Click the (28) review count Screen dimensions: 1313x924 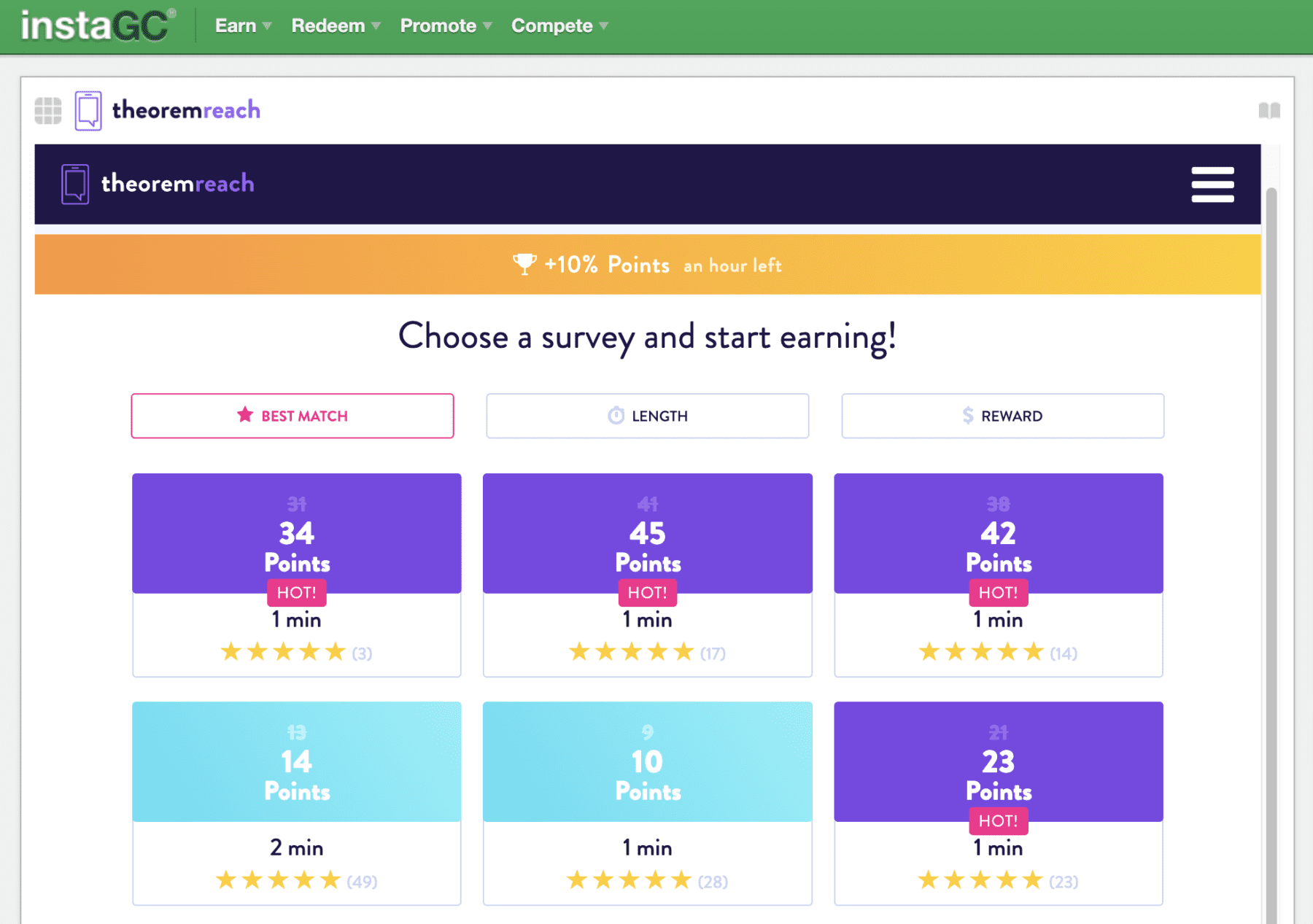coord(713,881)
